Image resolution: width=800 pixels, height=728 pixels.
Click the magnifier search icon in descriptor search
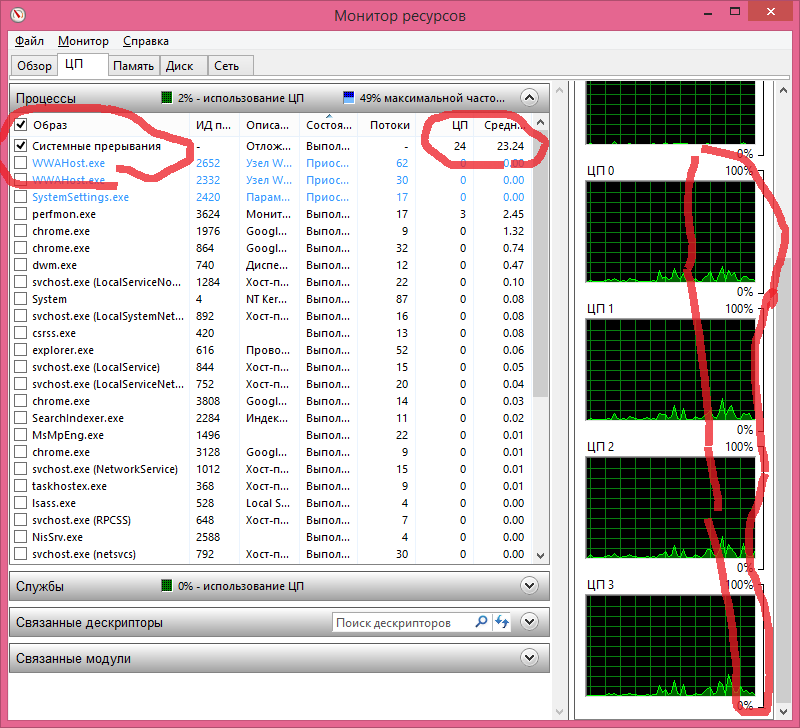pyautogui.click(x=481, y=622)
